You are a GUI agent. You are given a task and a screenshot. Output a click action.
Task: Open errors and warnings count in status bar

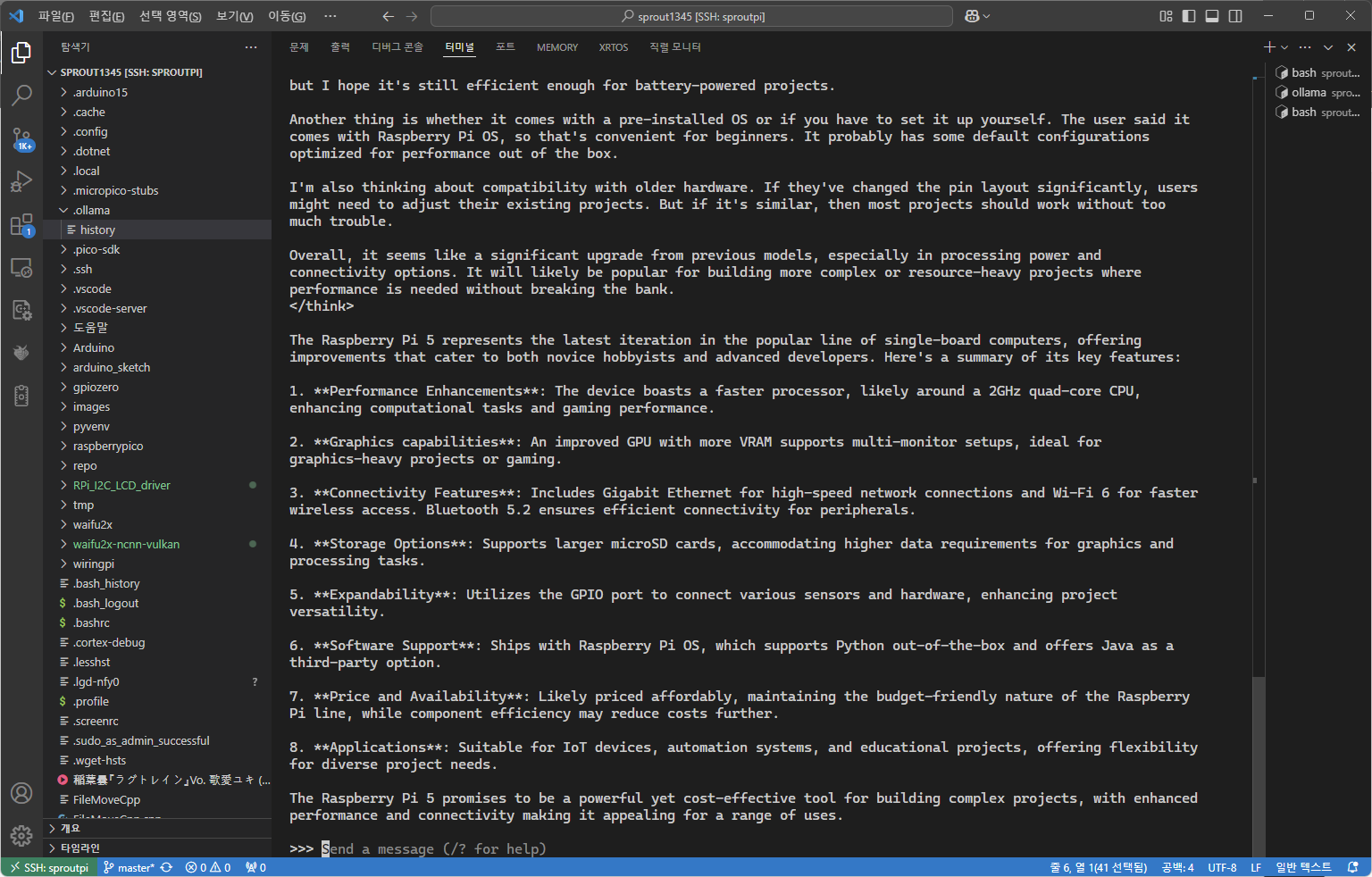(208, 867)
